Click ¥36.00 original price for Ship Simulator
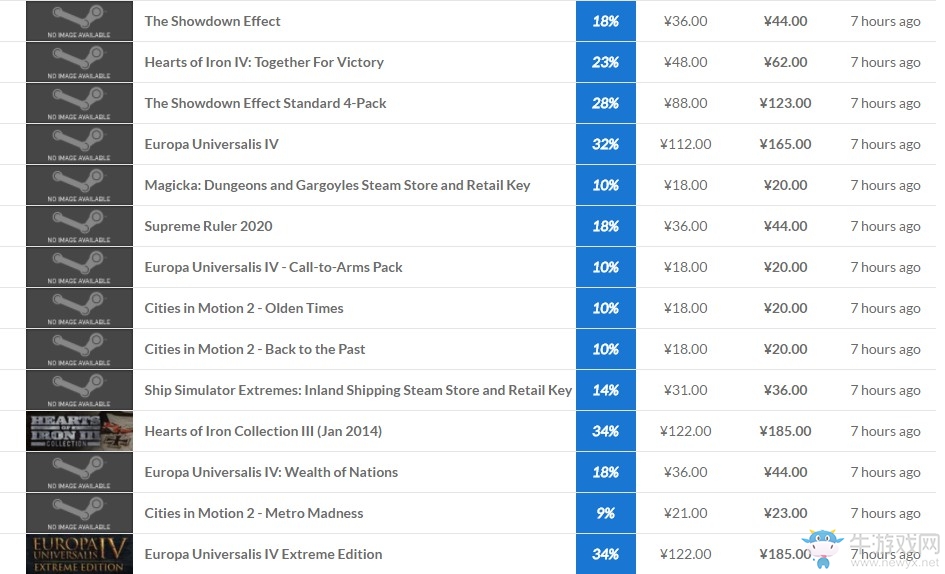Image resolution: width=945 pixels, height=574 pixels. tap(785, 390)
